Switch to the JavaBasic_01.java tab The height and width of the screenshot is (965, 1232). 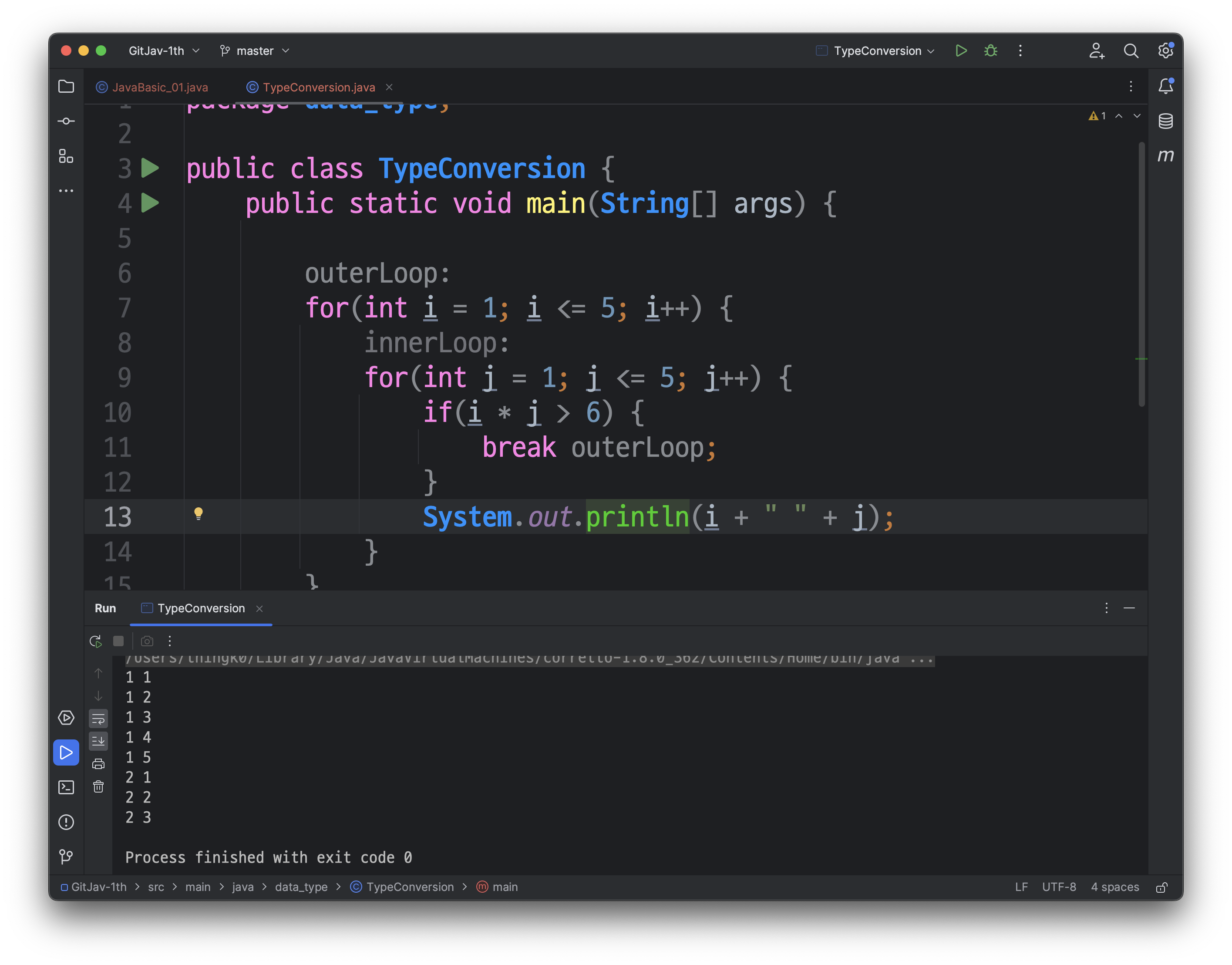click(159, 87)
